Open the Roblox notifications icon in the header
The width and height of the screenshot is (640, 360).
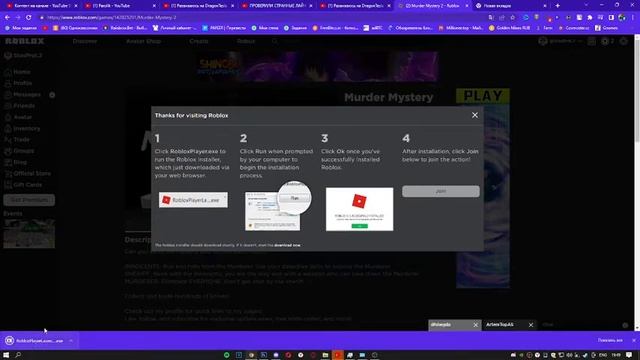coord(591,41)
